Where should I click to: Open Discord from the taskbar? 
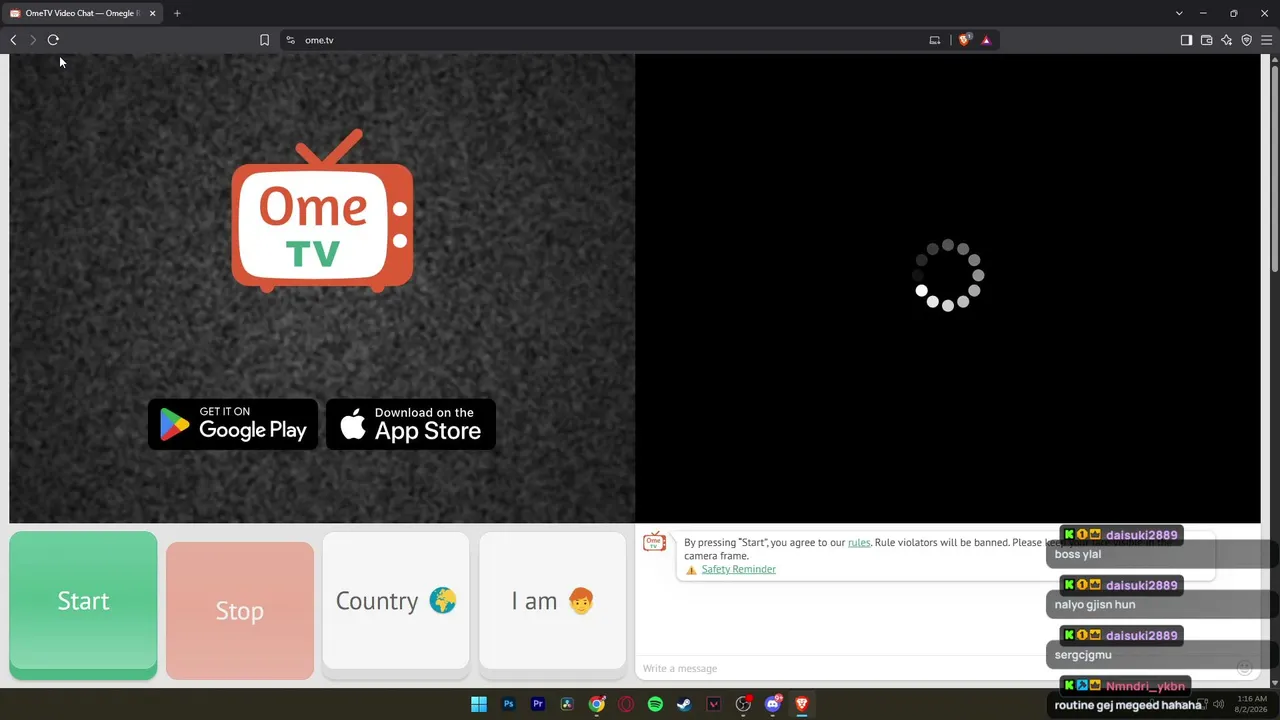(772, 704)
